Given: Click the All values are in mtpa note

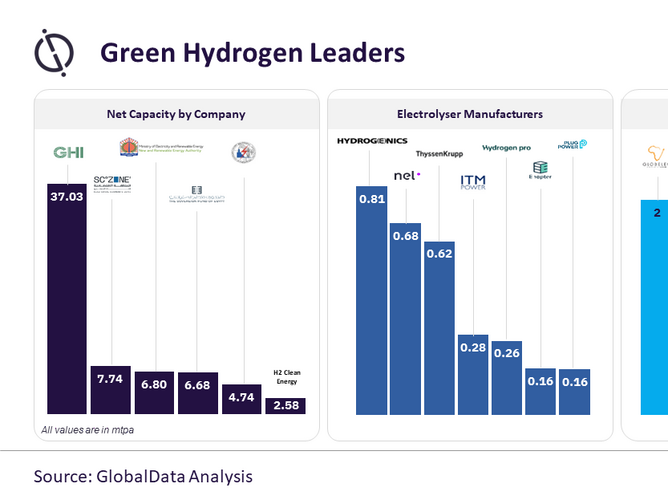Looking at the screenshot, I should [x=87, y=430].
